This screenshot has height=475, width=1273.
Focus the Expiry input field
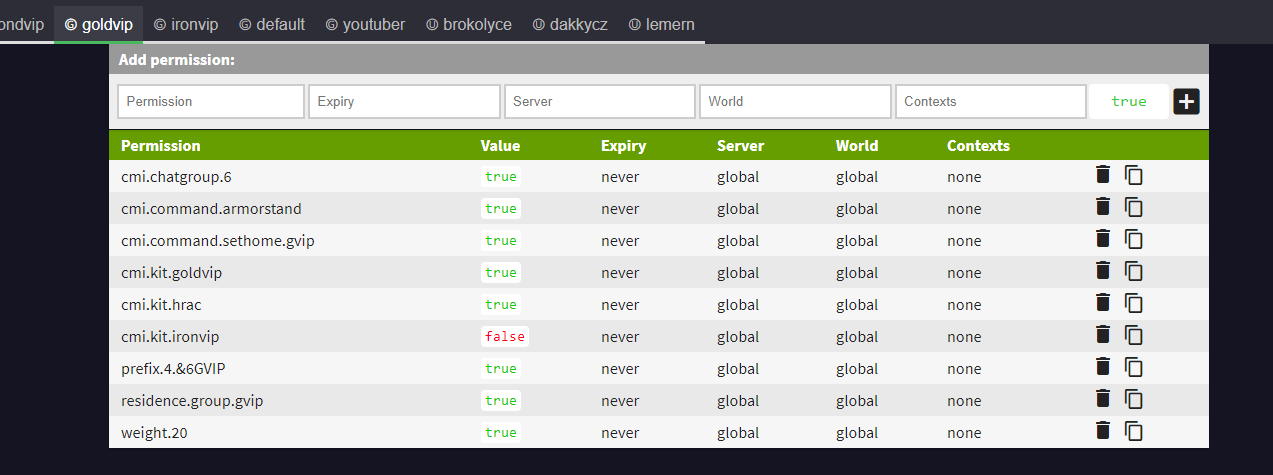[405, 101]
